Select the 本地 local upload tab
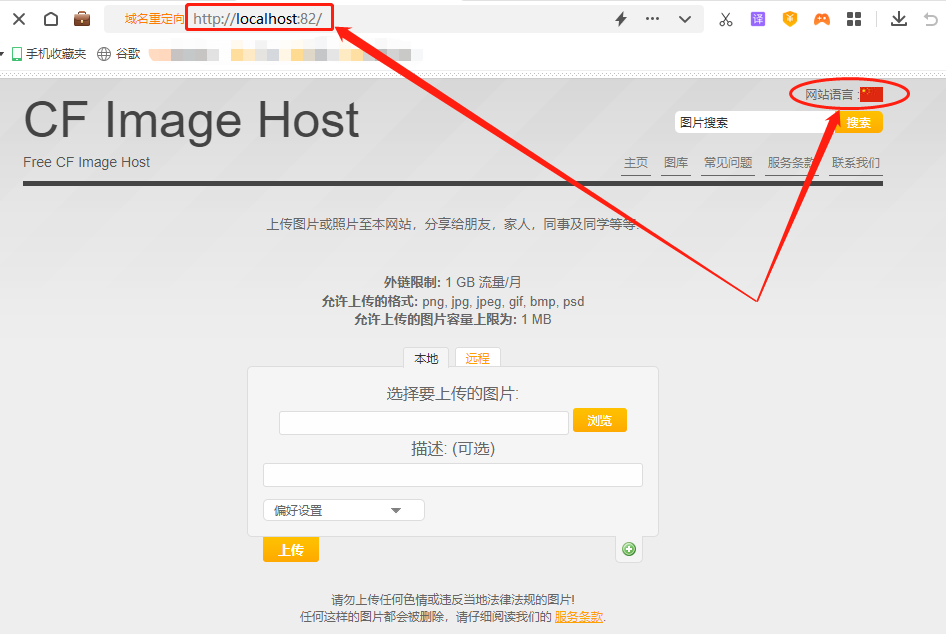This screenshot has height=634, width=946. pos(426,358)
